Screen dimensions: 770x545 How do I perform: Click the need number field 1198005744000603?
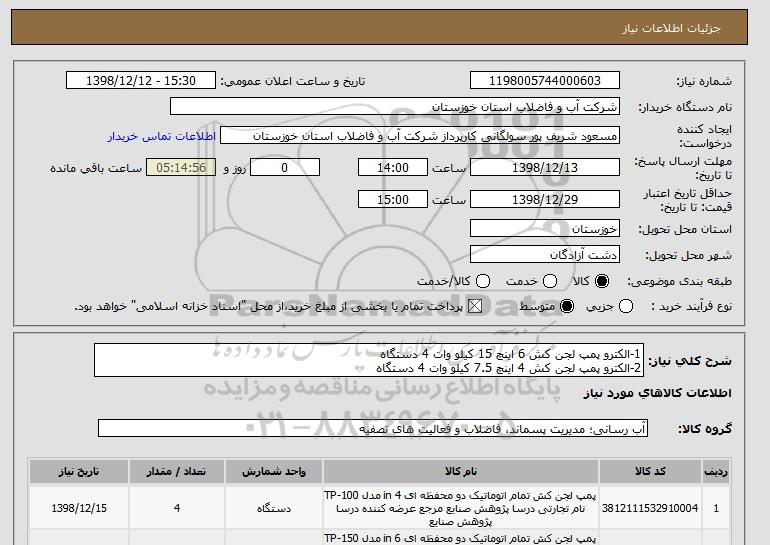point(545,81)
